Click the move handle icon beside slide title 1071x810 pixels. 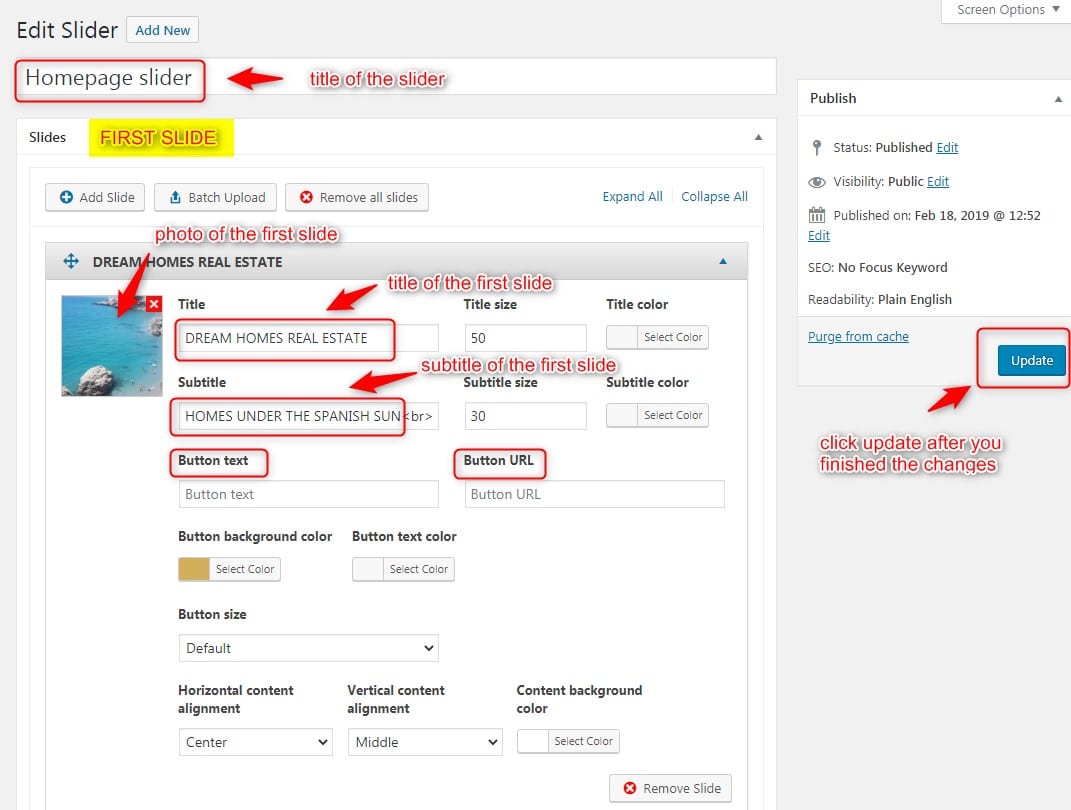tap(71, 262)
